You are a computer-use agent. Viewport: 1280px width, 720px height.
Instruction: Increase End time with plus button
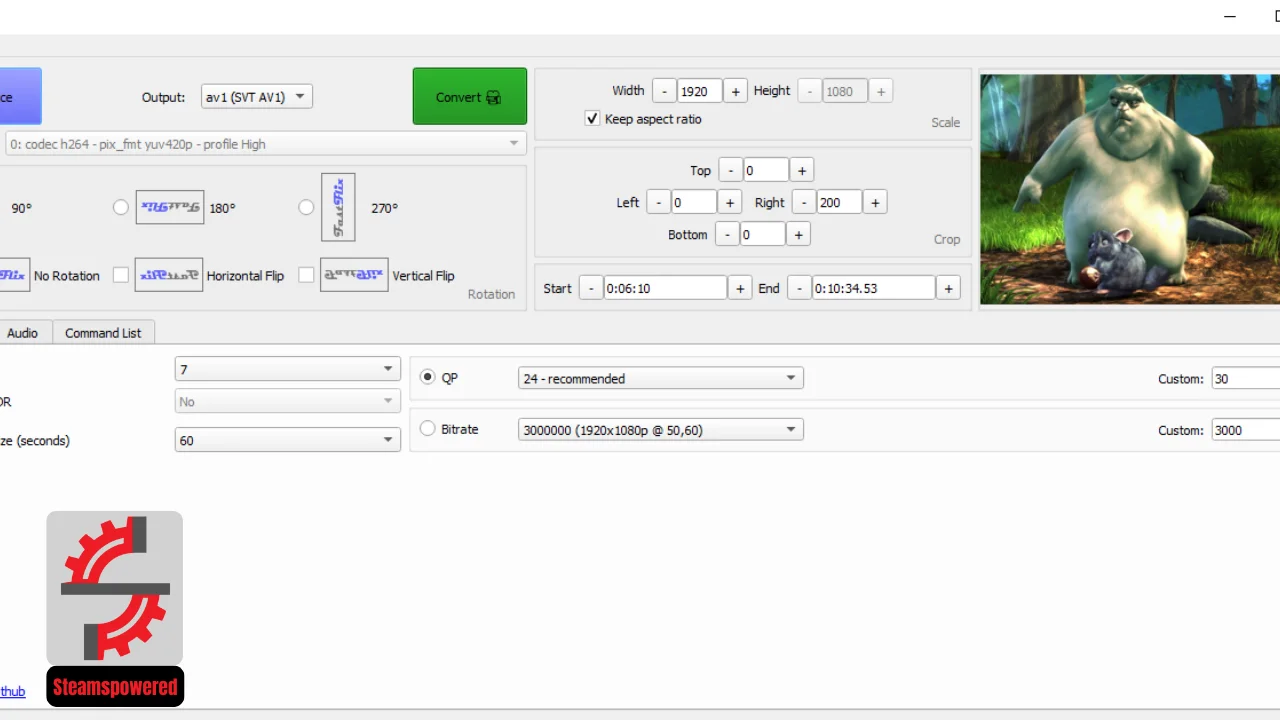point(948,288)
